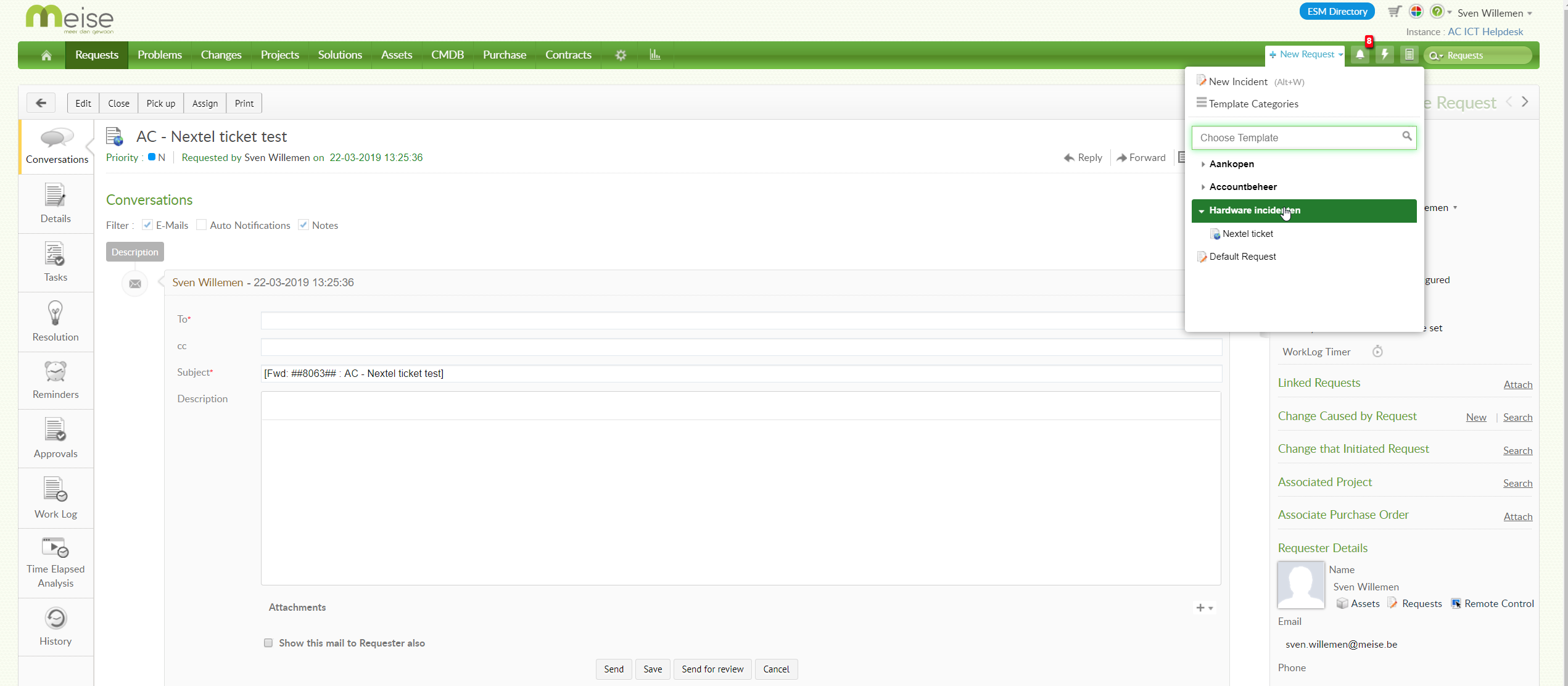
Task: Click the Home icon in navigation bar
Action: click(x=46, y=56)
